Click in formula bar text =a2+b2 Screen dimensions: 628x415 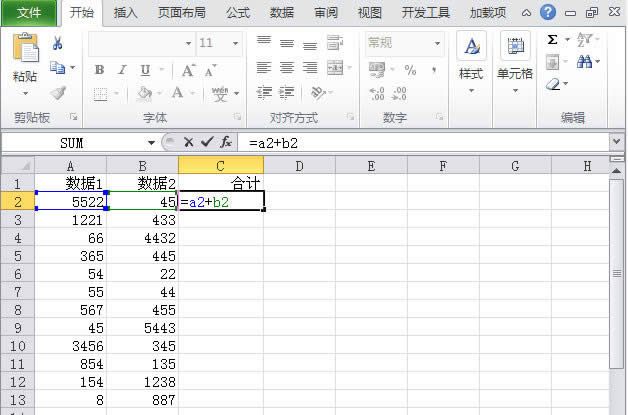pos(273,143)
